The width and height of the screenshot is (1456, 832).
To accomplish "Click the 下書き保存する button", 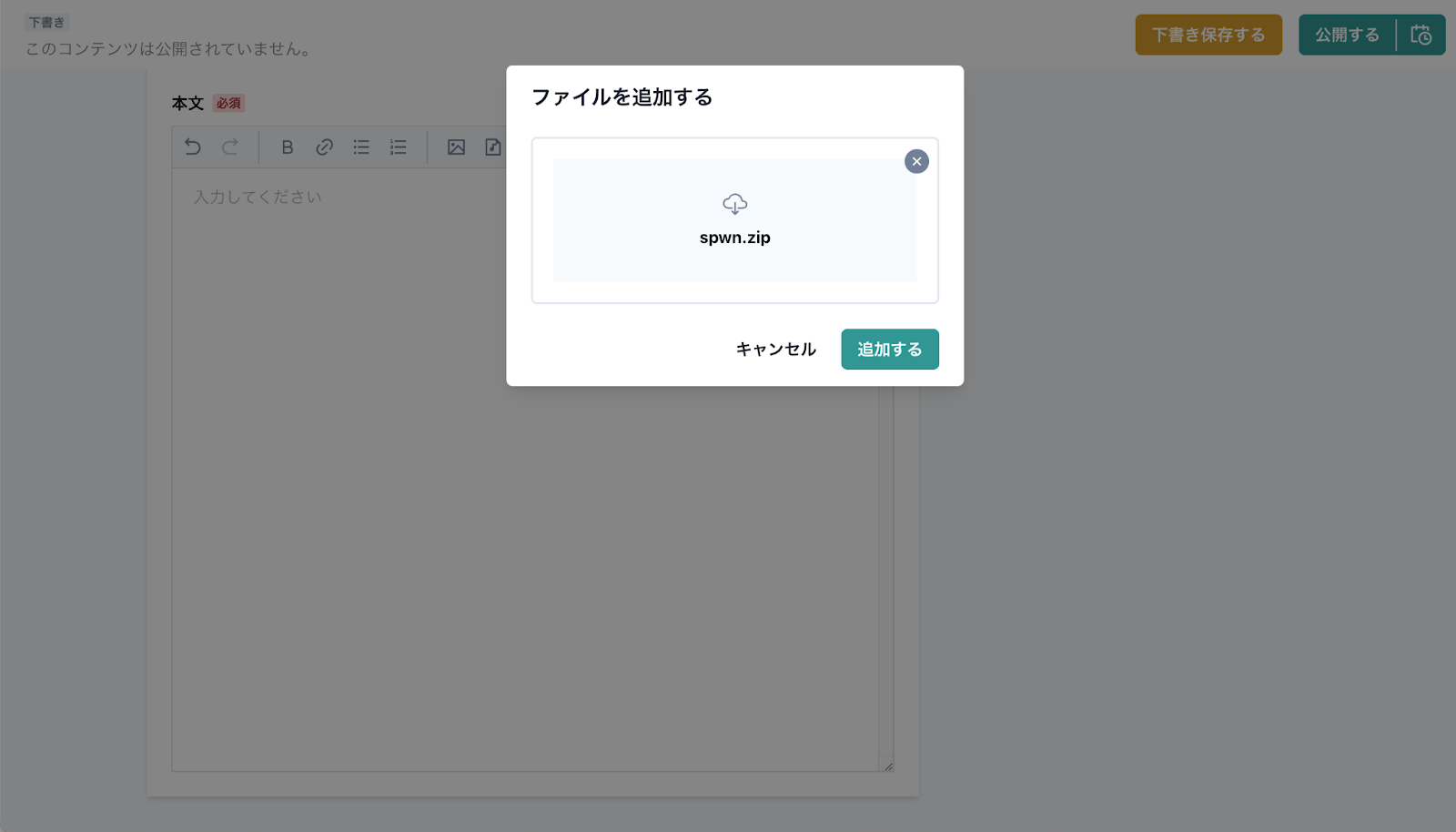I will click(1208, 35).
